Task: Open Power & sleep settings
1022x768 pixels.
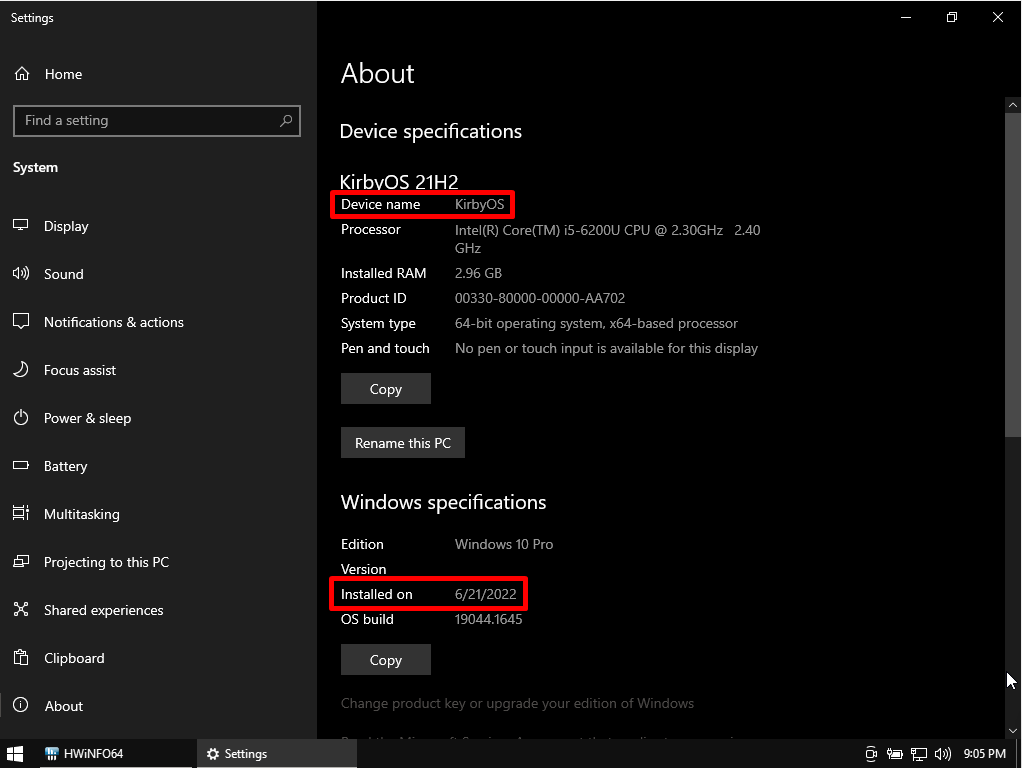Action: pyautogui.click(x=87, y=418)
